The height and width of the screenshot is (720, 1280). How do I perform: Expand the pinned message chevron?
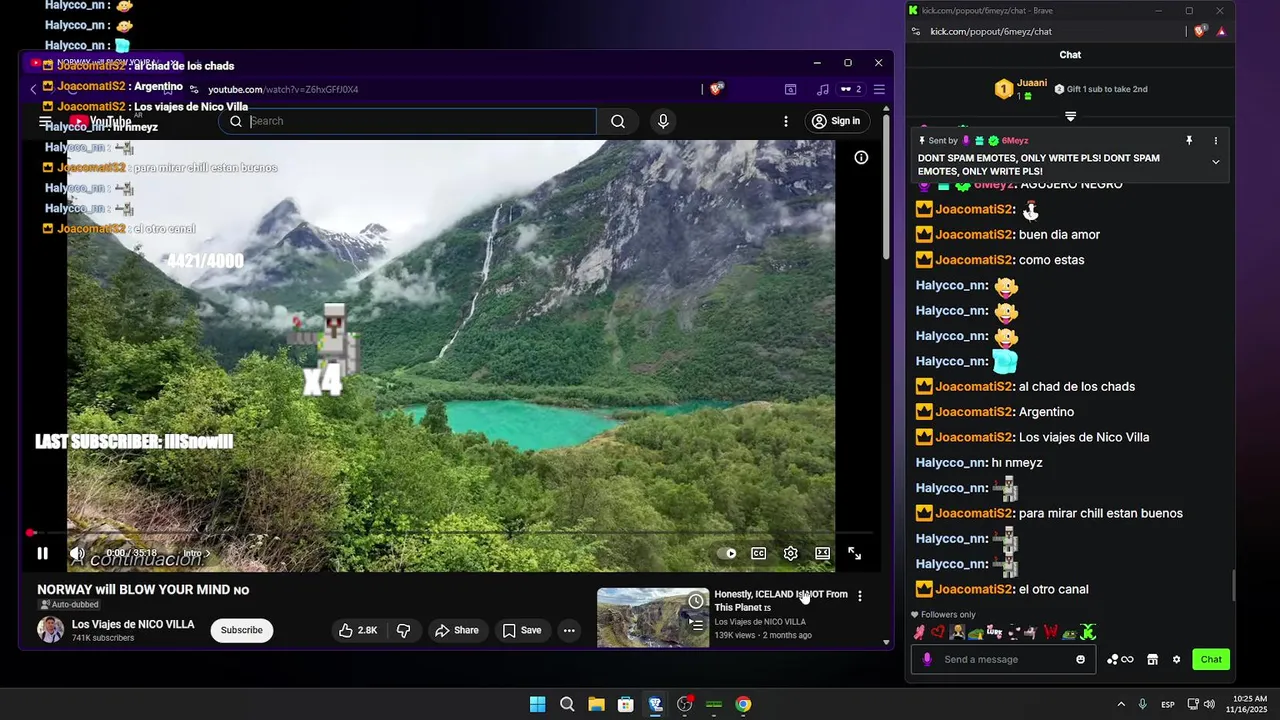click(x=1216, y=162)
